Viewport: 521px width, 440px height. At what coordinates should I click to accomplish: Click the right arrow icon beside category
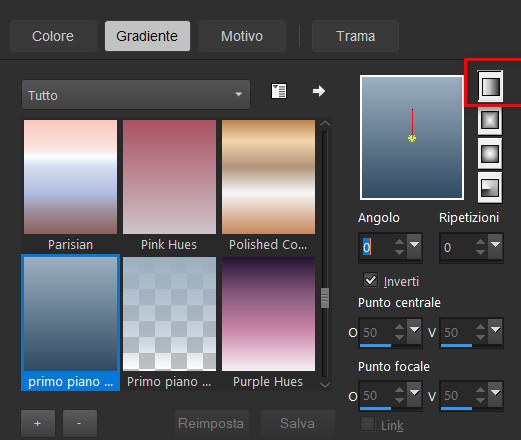pos(319,91)
